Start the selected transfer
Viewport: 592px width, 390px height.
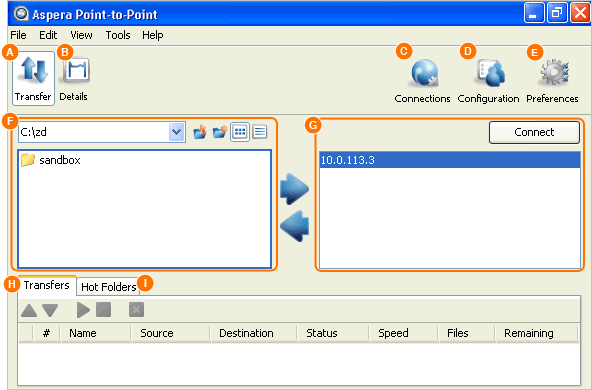pyautogui.click(x=83, y=310)
